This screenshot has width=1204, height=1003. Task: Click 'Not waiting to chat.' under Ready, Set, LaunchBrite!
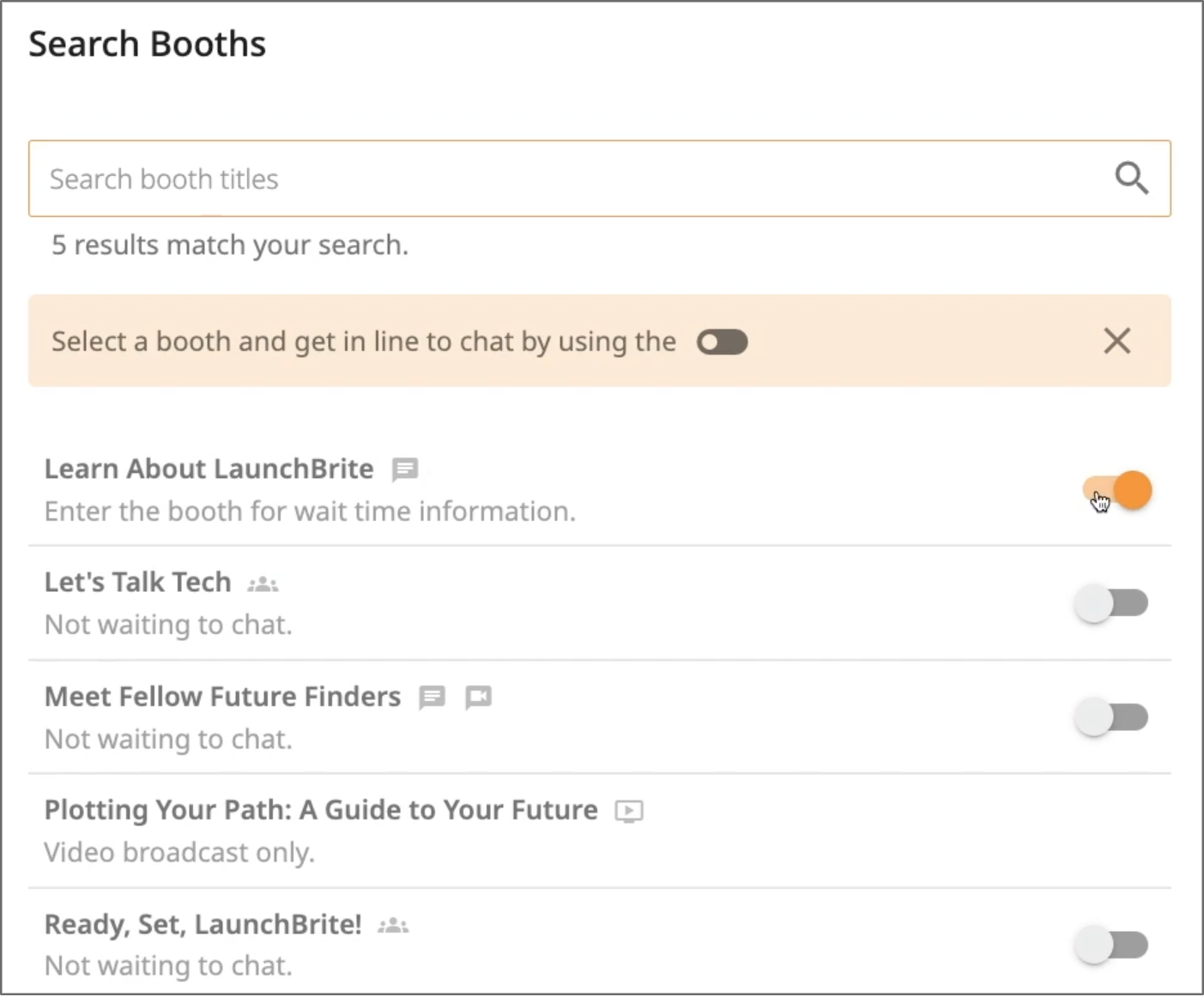click(168, 966)
